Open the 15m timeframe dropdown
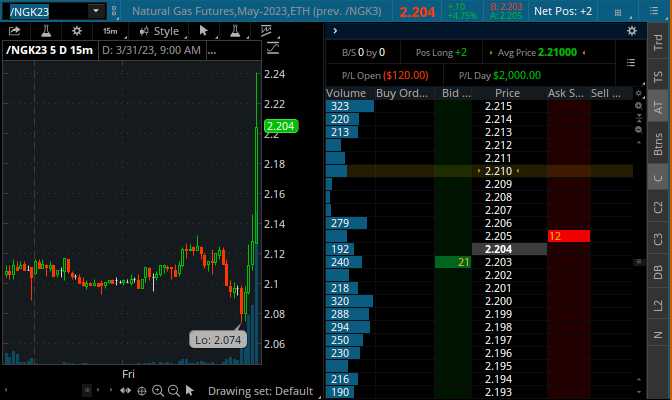The height and width of the screenshot is (400, 672). click(x=112, y=31)
